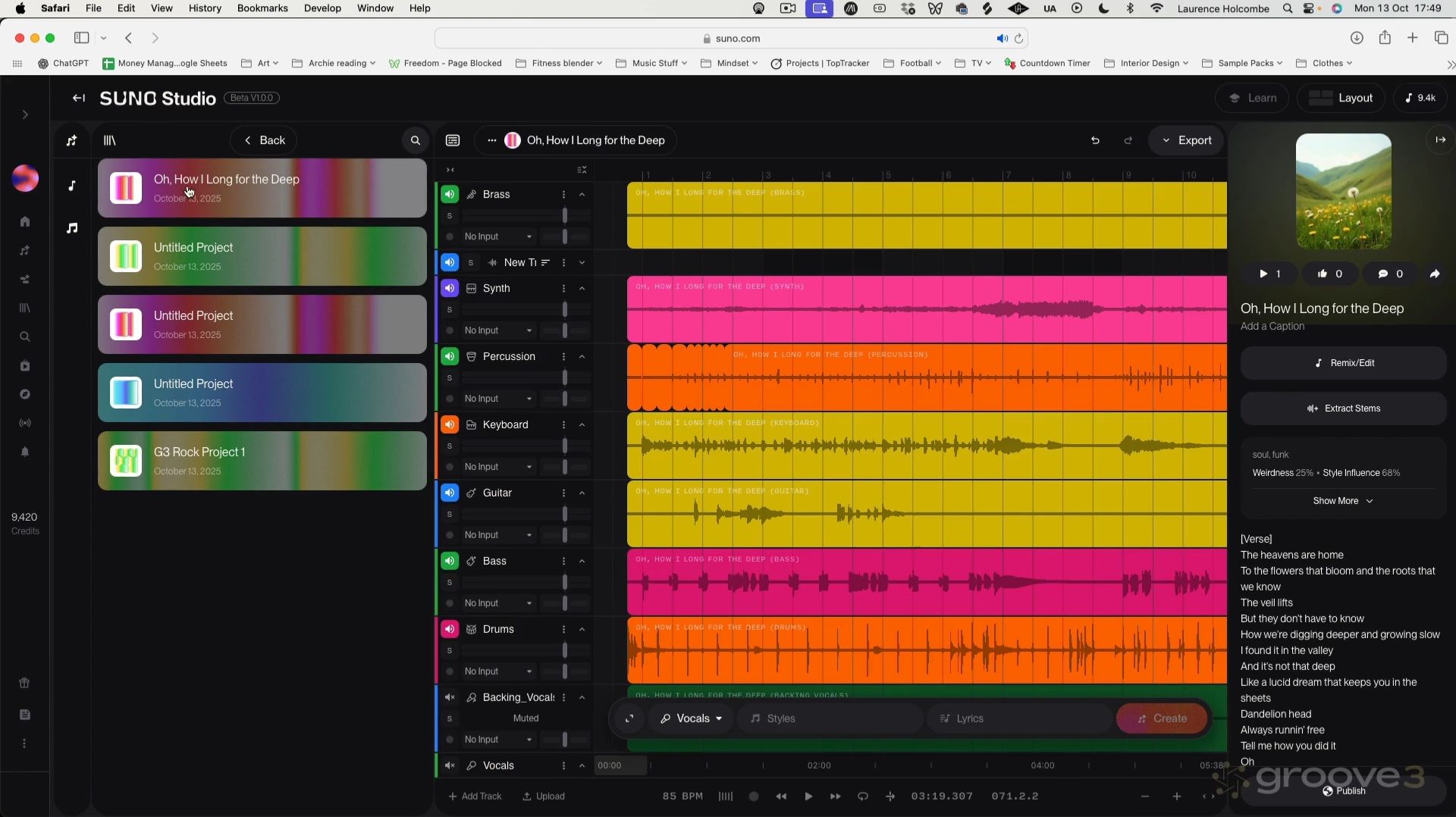Click the undo arrow icon
The image size is (1456, 817).
(1095, 140)
